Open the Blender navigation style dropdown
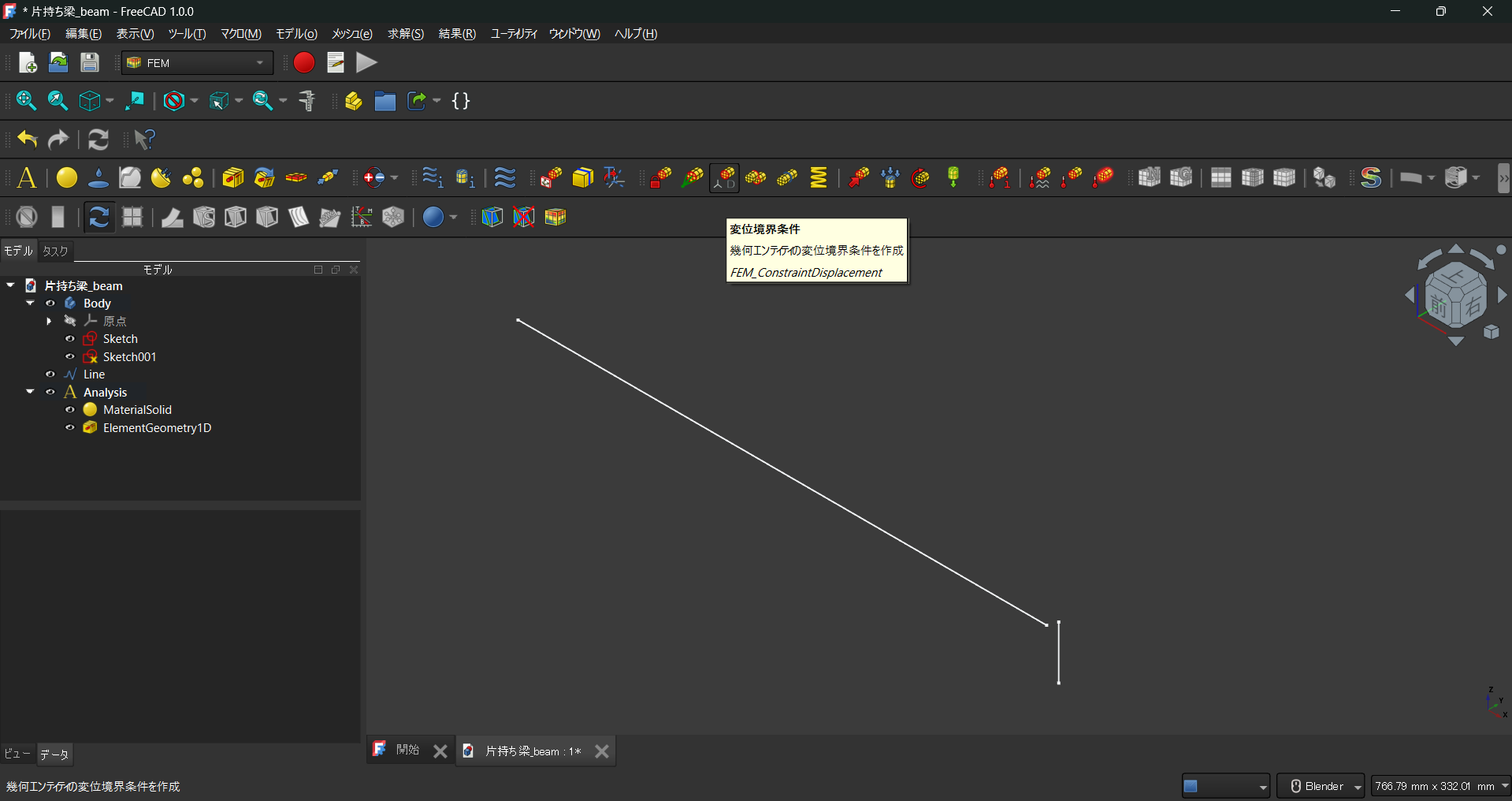 [x=1321, y=786]
